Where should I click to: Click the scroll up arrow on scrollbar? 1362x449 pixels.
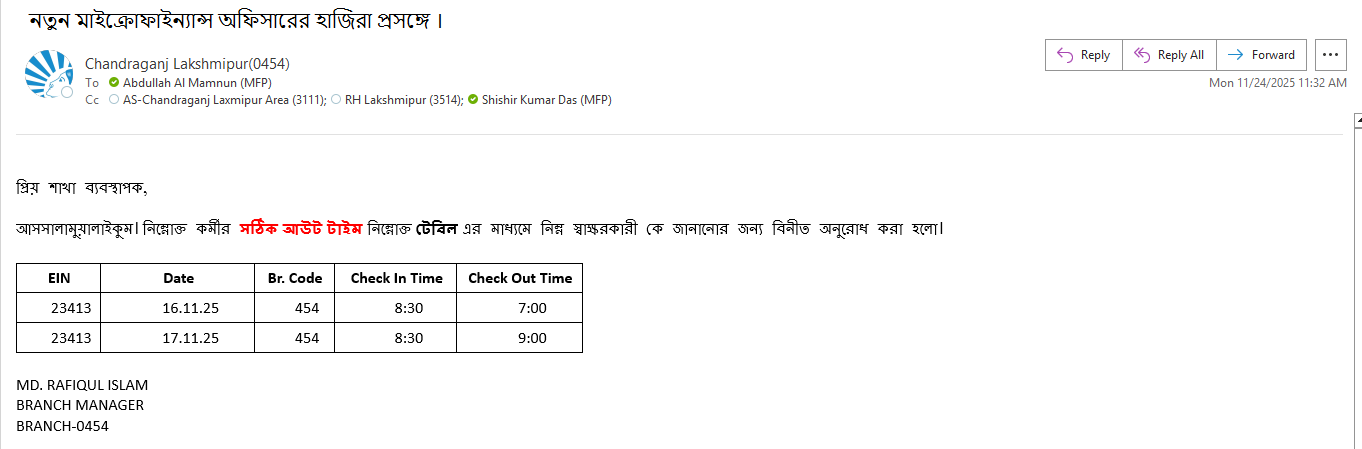[x=1357, y=122]
